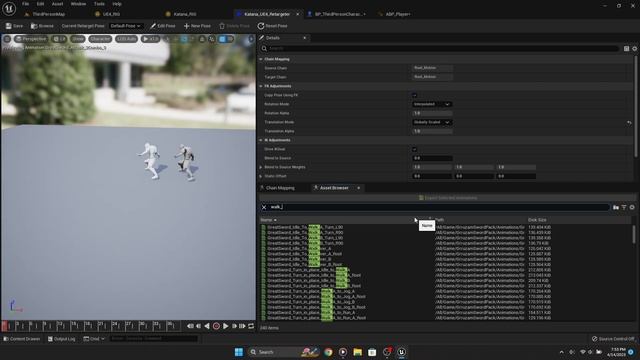Open the Default Pose dropdown
This screenshot has height=360, width=640.
coord(125,26)
